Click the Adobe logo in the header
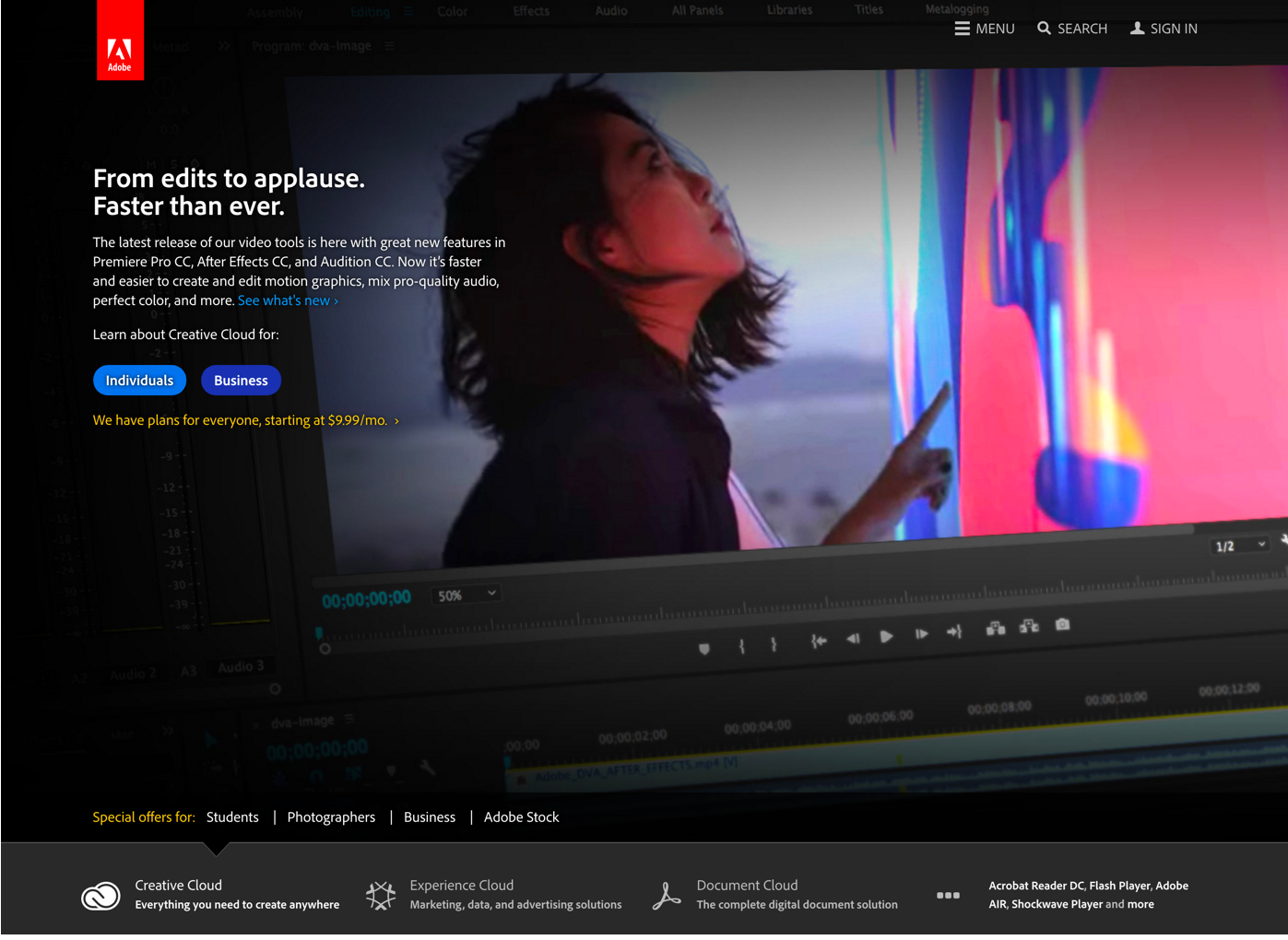1288x940 pixels. [120, 41]
